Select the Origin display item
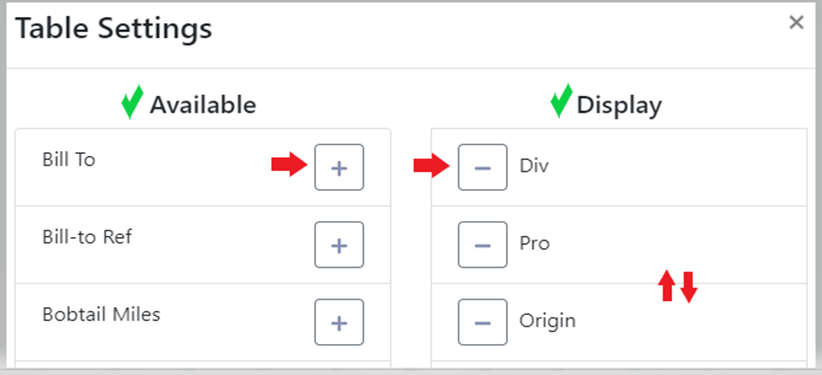 (x=547, y=321)
